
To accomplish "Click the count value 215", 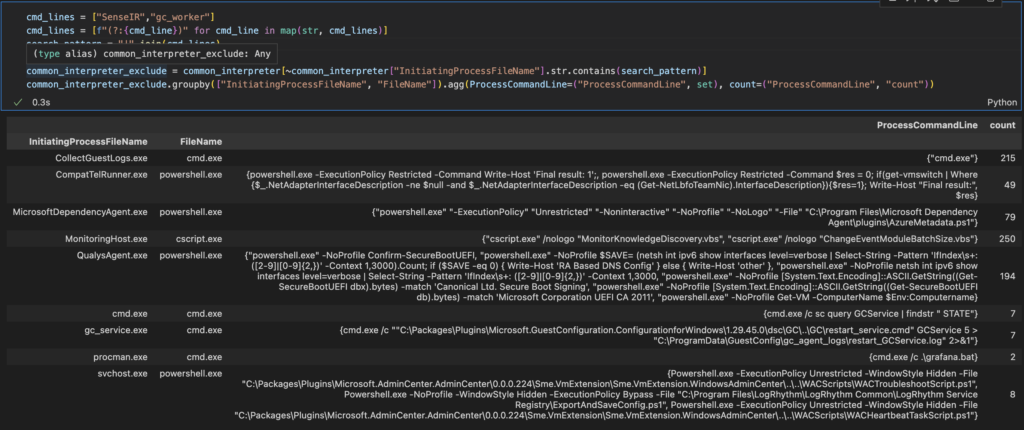I will click(1008, 158).
